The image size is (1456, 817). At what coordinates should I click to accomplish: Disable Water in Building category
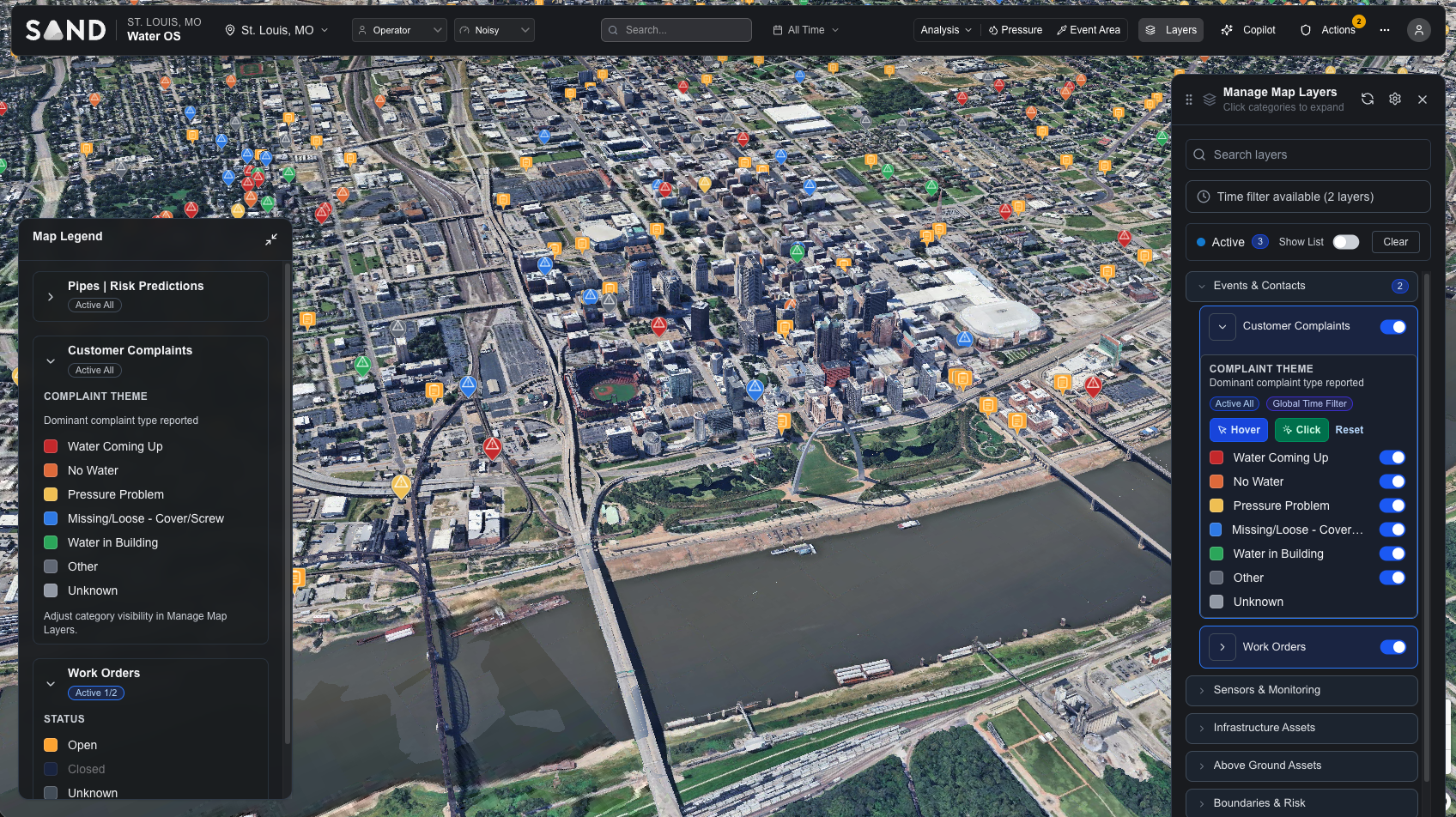(1392, 554)
